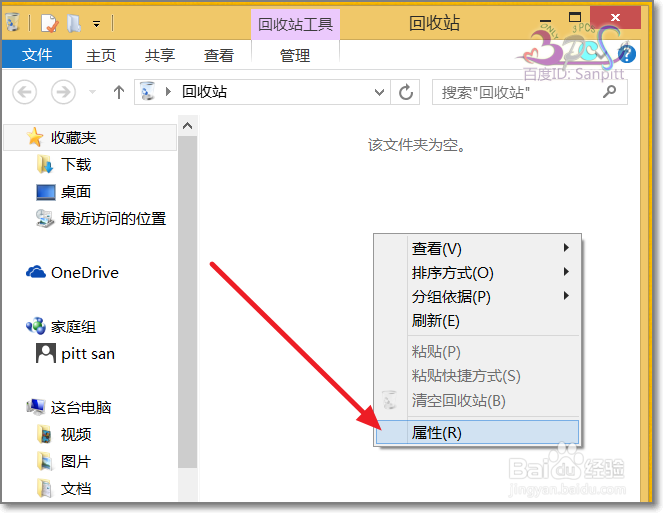Open 最近访问的位置 in navigation pane
Screen dimensions: 663x513
tap(113, 219)
